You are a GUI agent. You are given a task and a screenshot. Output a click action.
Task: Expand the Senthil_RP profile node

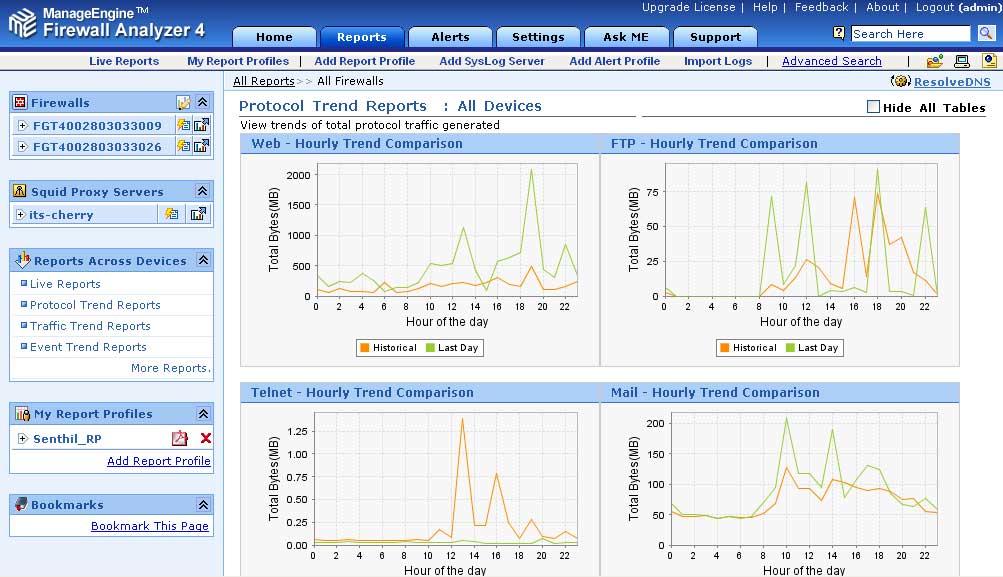tap(22, 439)
